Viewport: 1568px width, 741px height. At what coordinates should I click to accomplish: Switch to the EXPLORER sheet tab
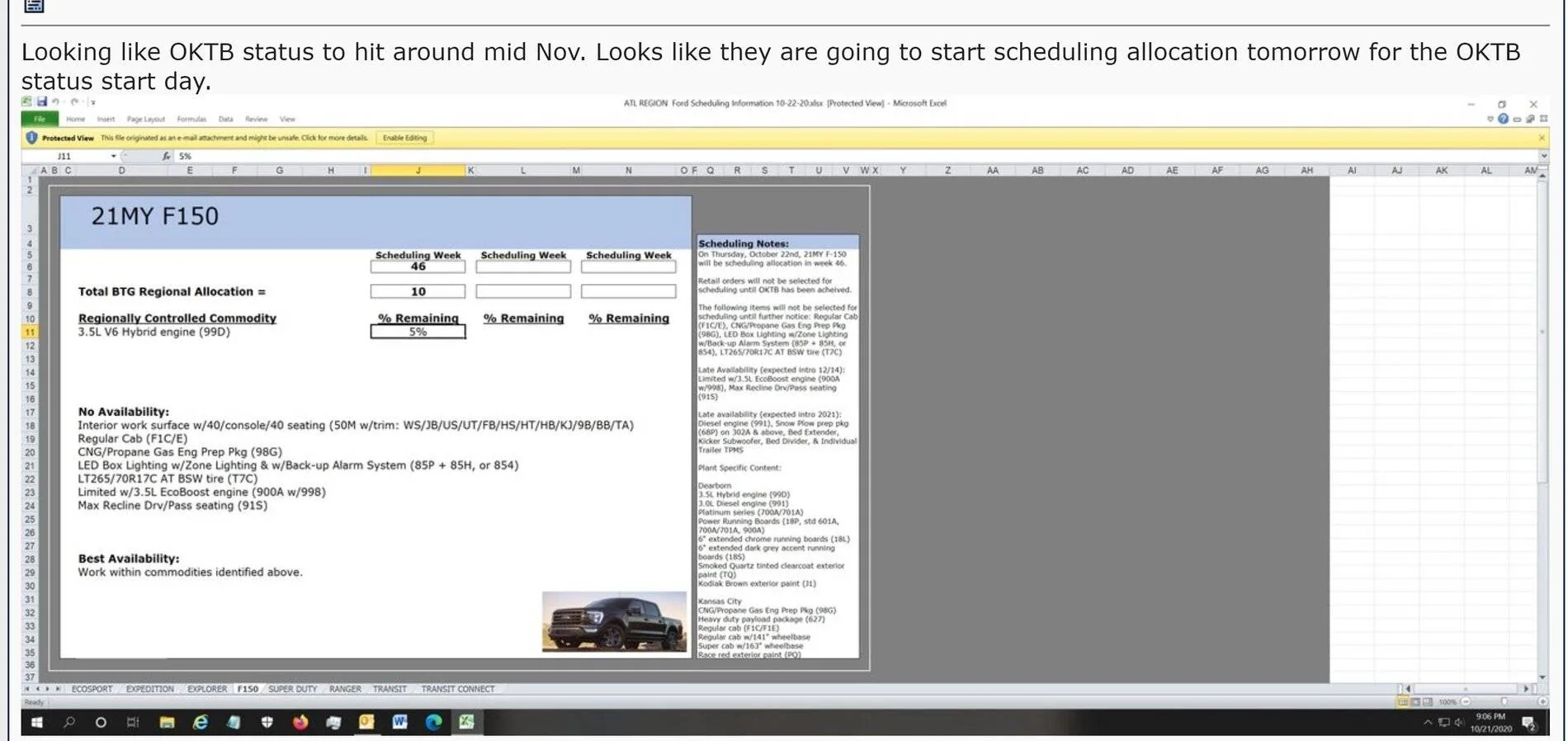coord(207,689)
